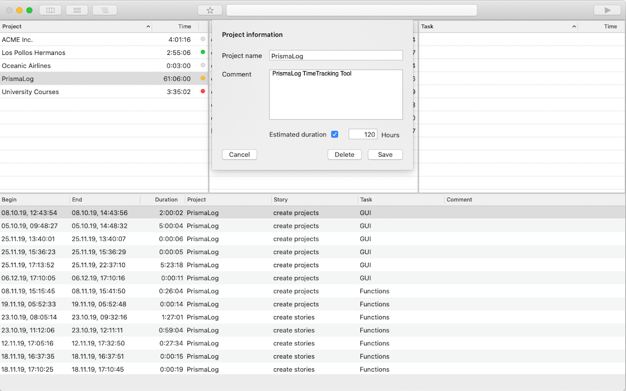This screenshot has height=391, width=626.
Task: Select log entry beginning 05.10.19, 09:48:27
Action: click(313, 226)
